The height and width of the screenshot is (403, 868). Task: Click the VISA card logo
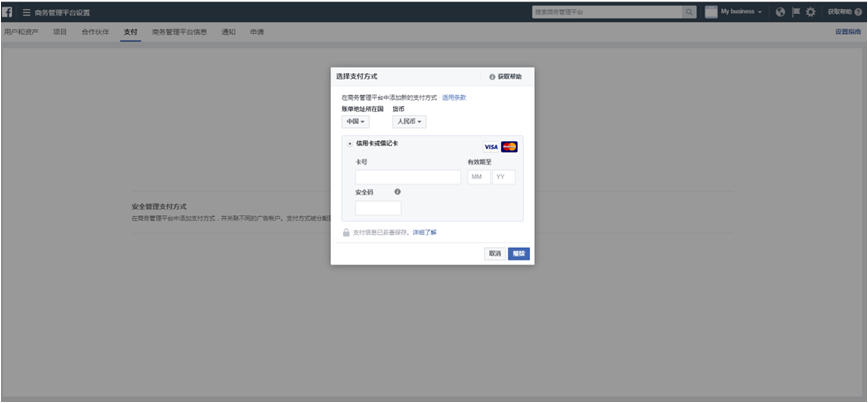491,147
